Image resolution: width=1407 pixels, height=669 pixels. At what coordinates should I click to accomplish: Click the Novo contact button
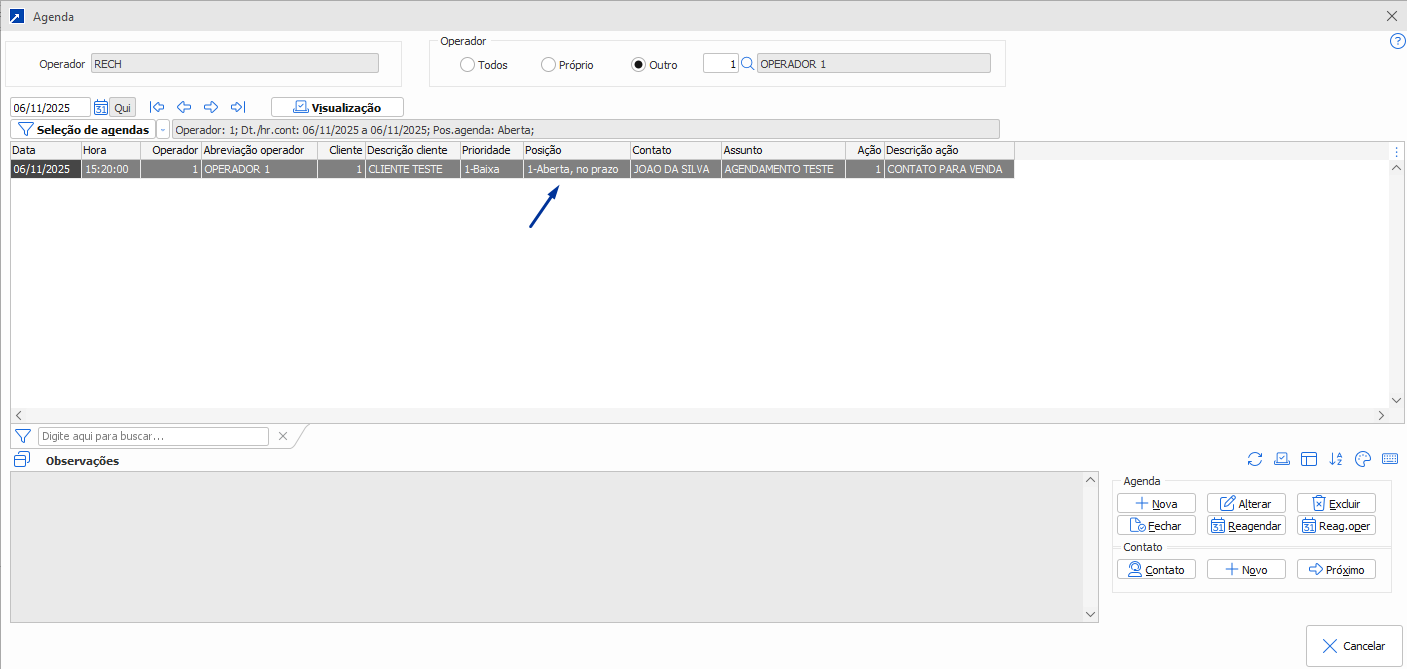pos(1246,569)
